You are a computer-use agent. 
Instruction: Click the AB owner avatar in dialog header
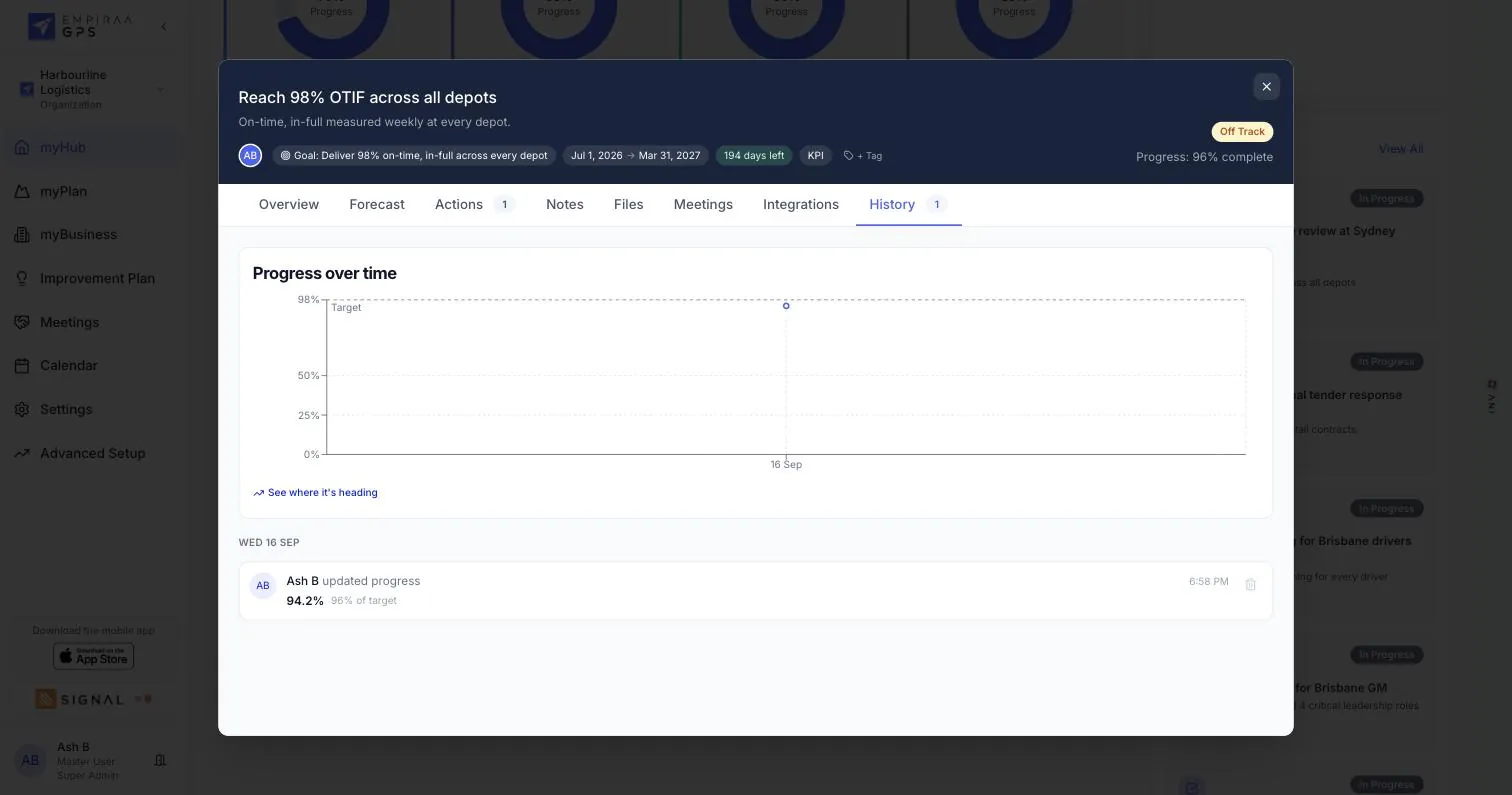click(x=250, y=156)
